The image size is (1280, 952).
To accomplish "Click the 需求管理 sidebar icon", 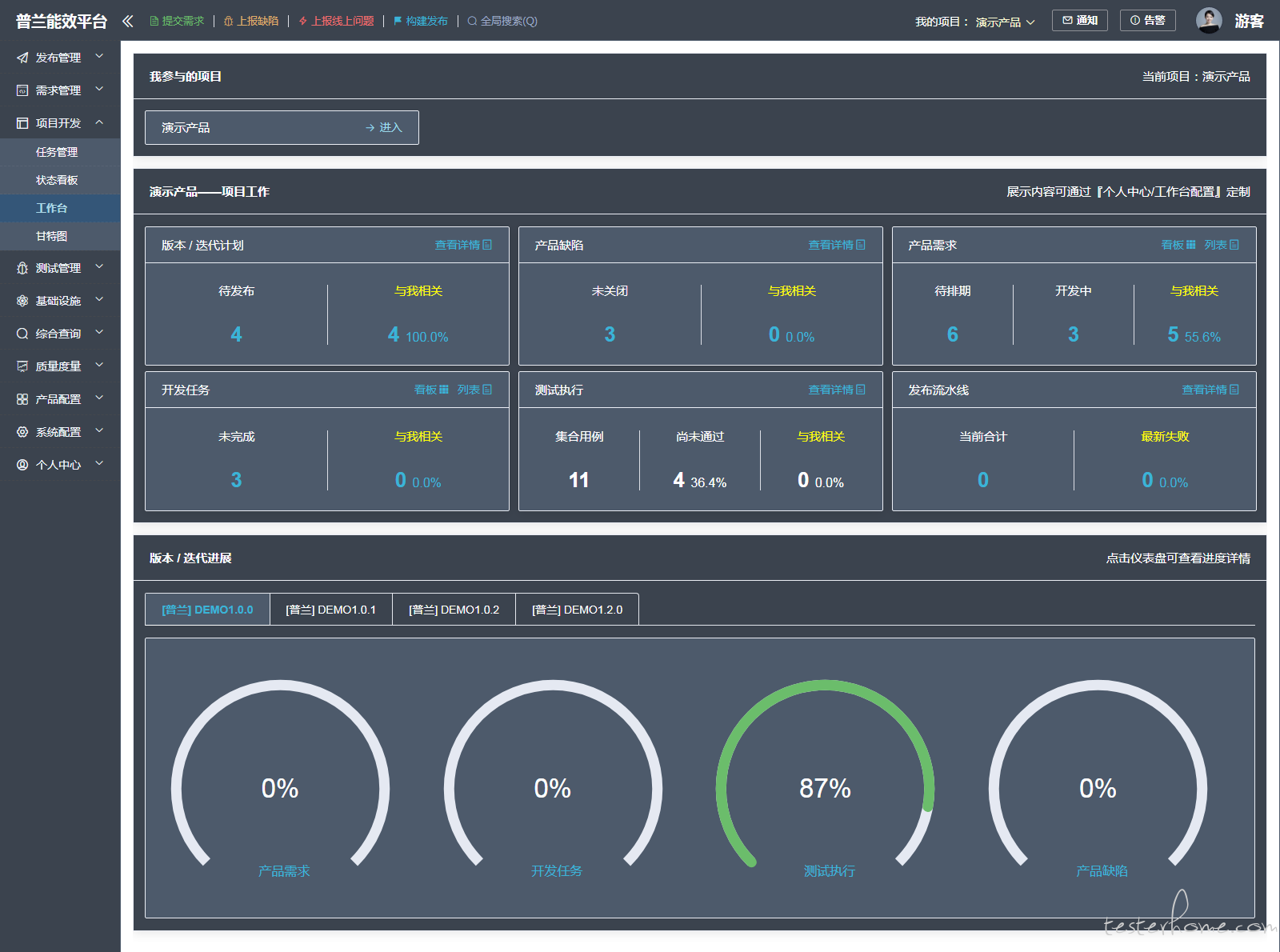I will coord(22,90).
